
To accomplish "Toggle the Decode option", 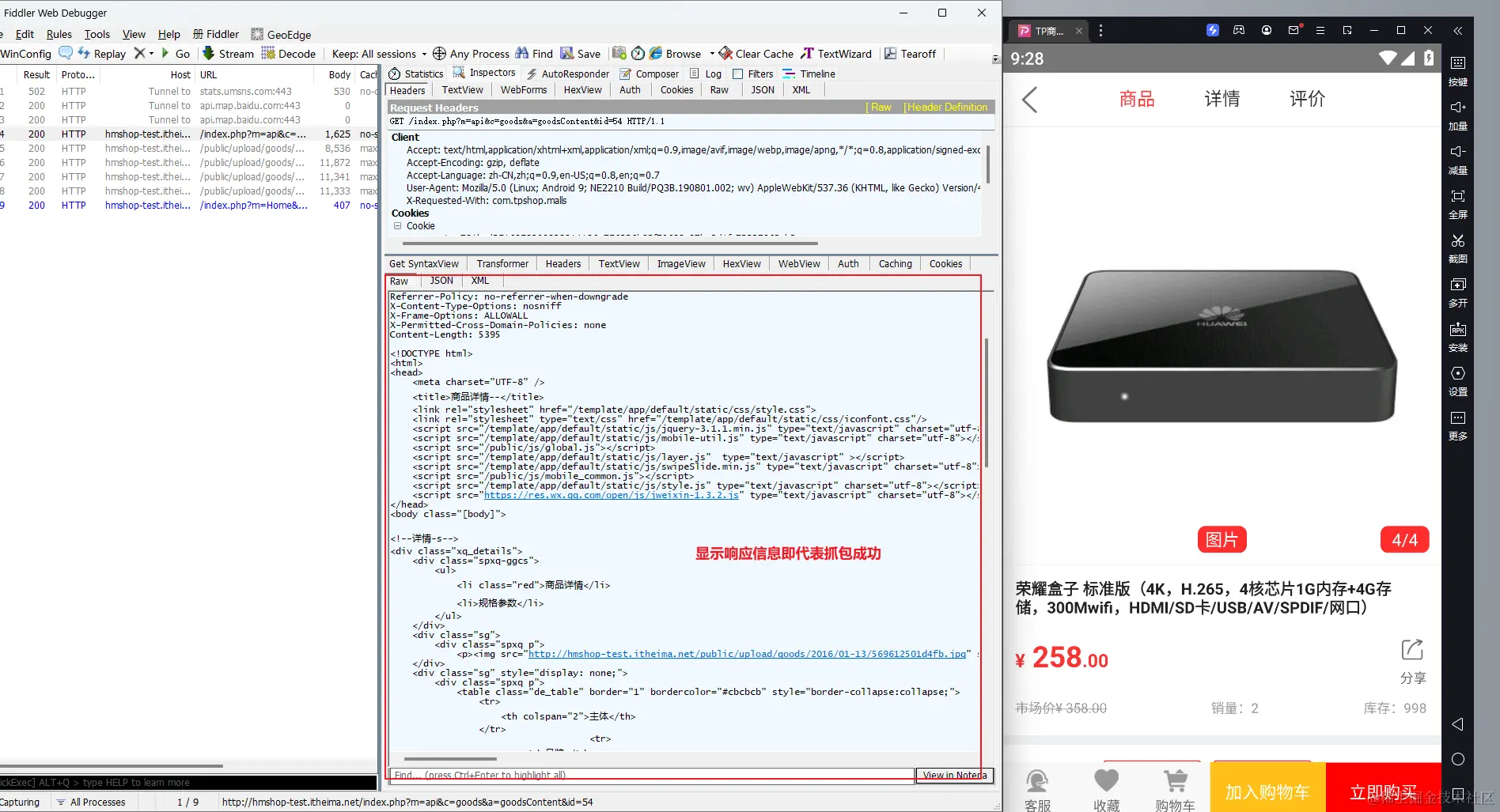I will coord(289,54).
